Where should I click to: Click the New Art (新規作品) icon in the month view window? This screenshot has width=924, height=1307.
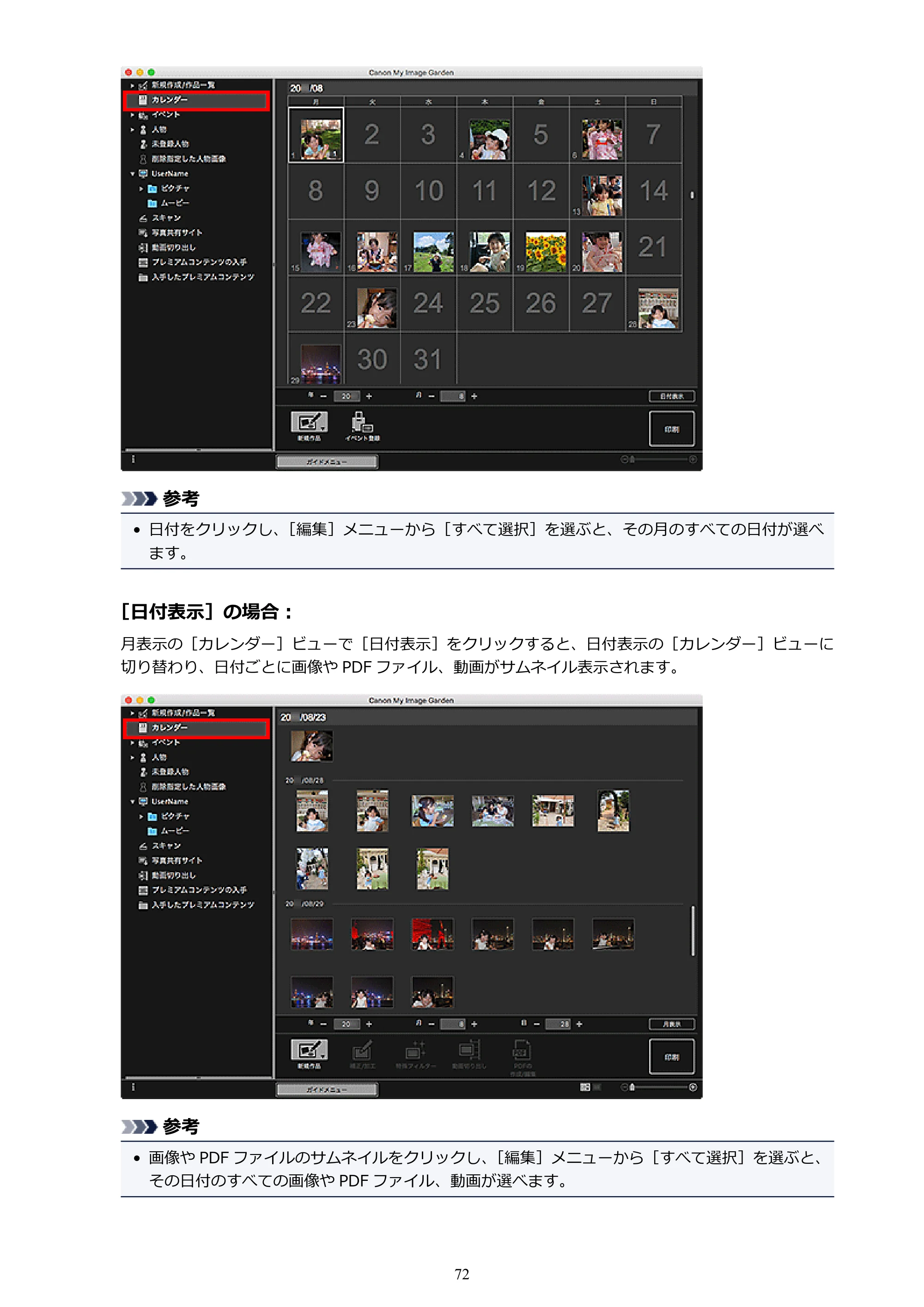[309, 426]
